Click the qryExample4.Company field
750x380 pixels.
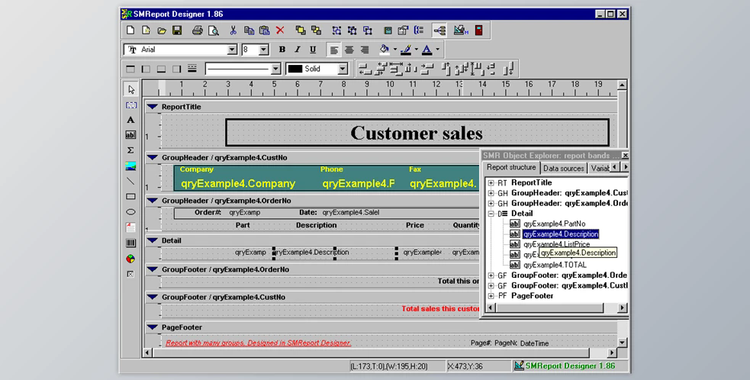tap(238, 184)
